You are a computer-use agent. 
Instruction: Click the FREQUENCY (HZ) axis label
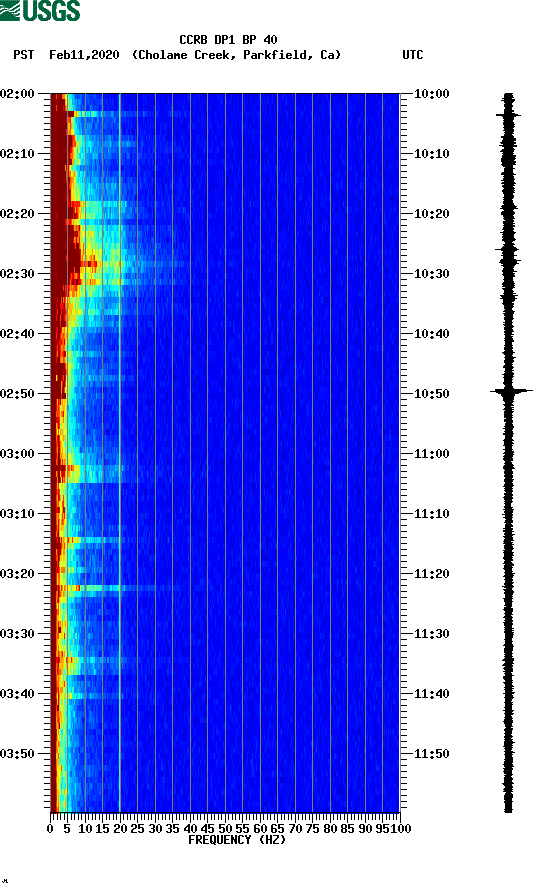(237, 840)
